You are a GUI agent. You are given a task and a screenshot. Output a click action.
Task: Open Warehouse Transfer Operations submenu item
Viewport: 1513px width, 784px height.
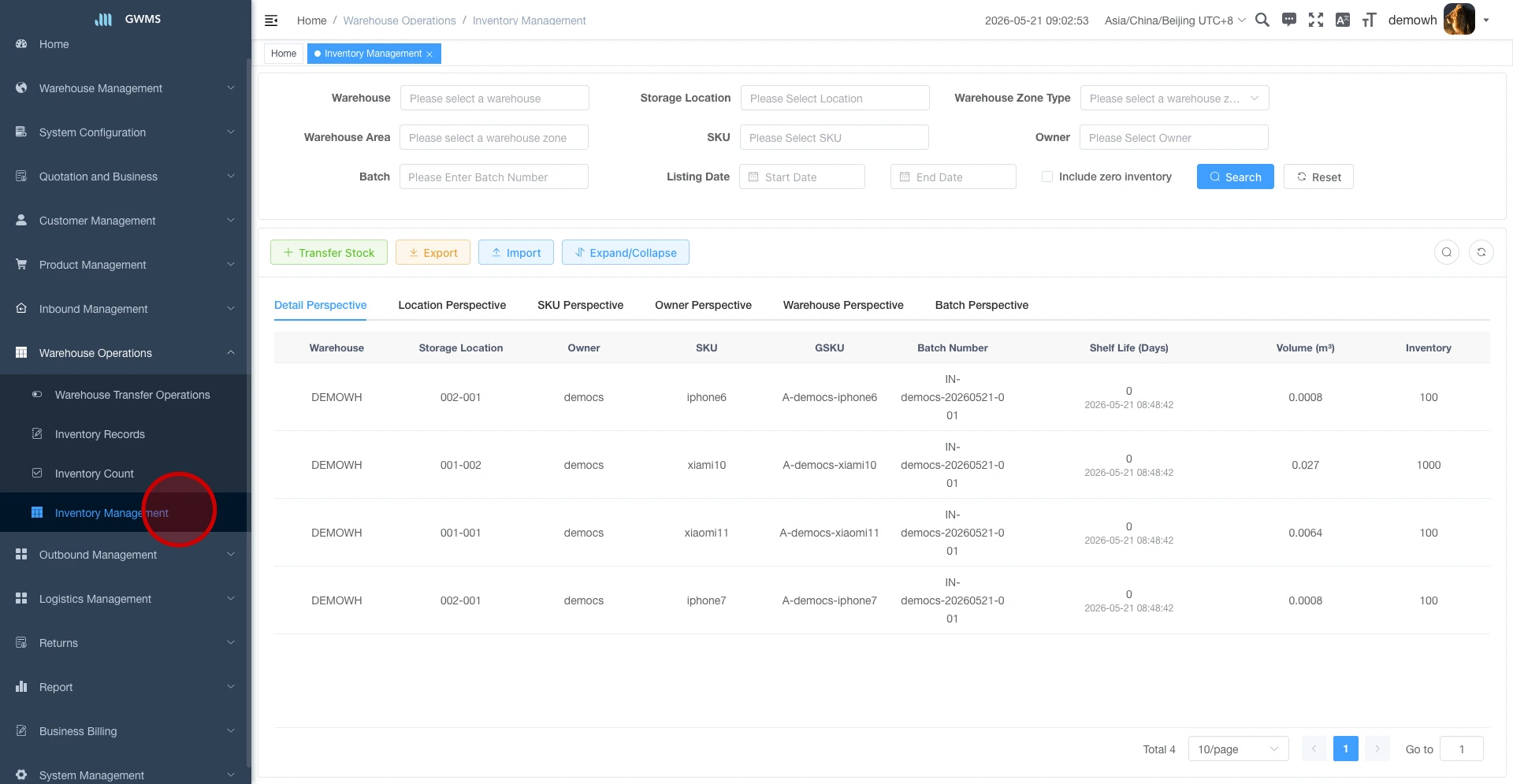tap(124, 395)
